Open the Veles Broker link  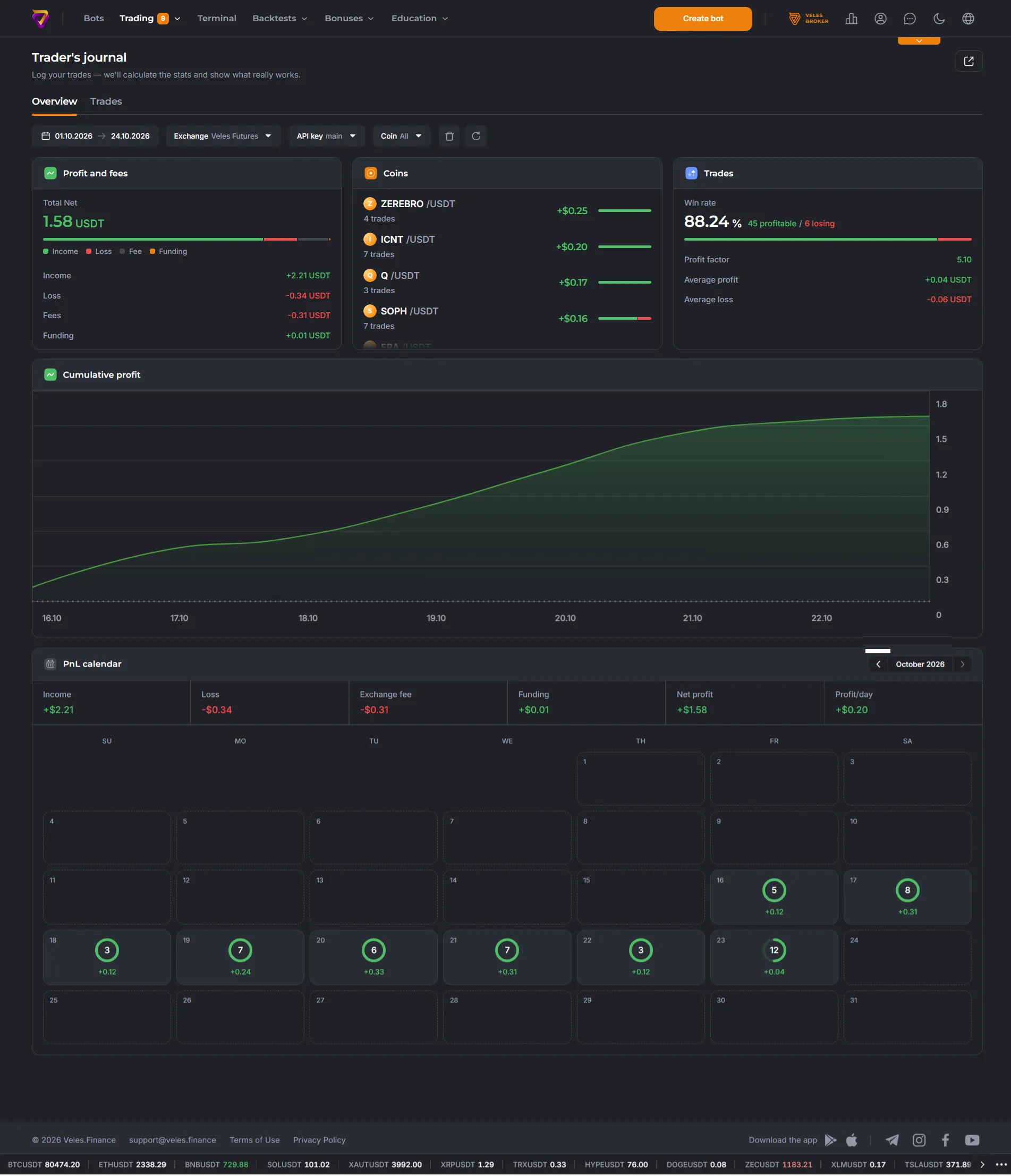809,19
